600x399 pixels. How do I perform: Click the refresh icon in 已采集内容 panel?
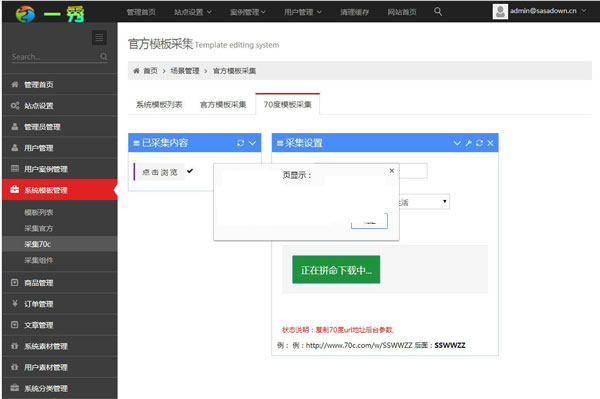tap(240, 143)
